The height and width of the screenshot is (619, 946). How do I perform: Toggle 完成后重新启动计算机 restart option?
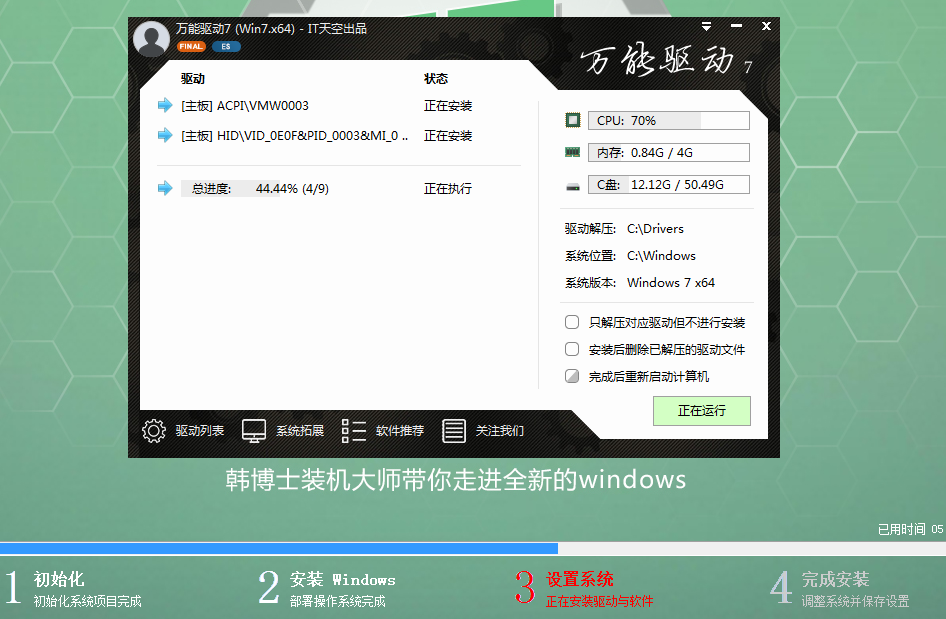coord(571,376)
